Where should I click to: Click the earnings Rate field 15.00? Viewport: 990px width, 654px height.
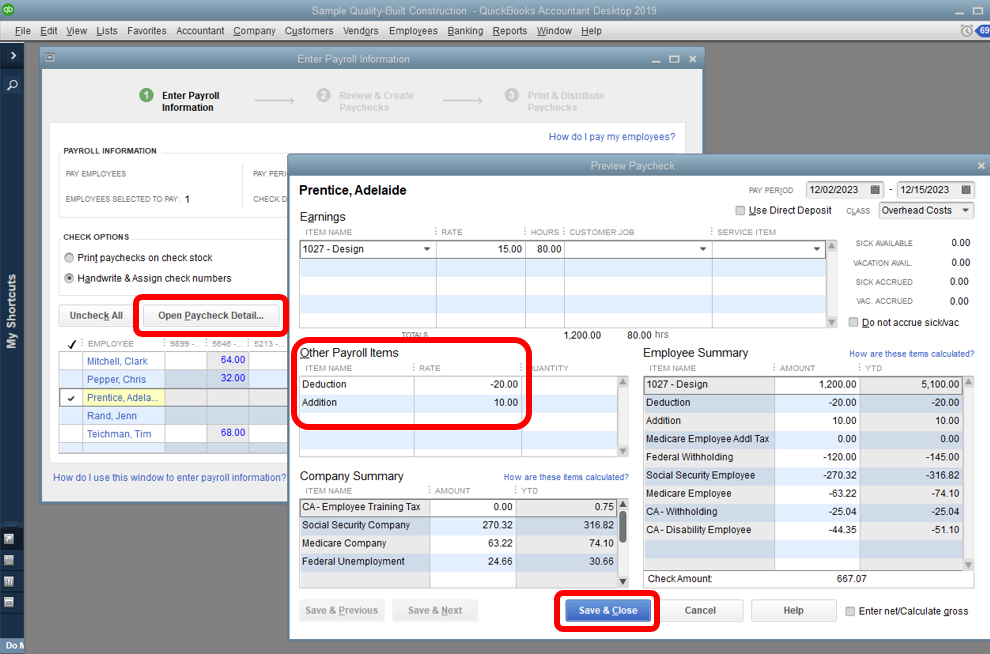(480, 249)
